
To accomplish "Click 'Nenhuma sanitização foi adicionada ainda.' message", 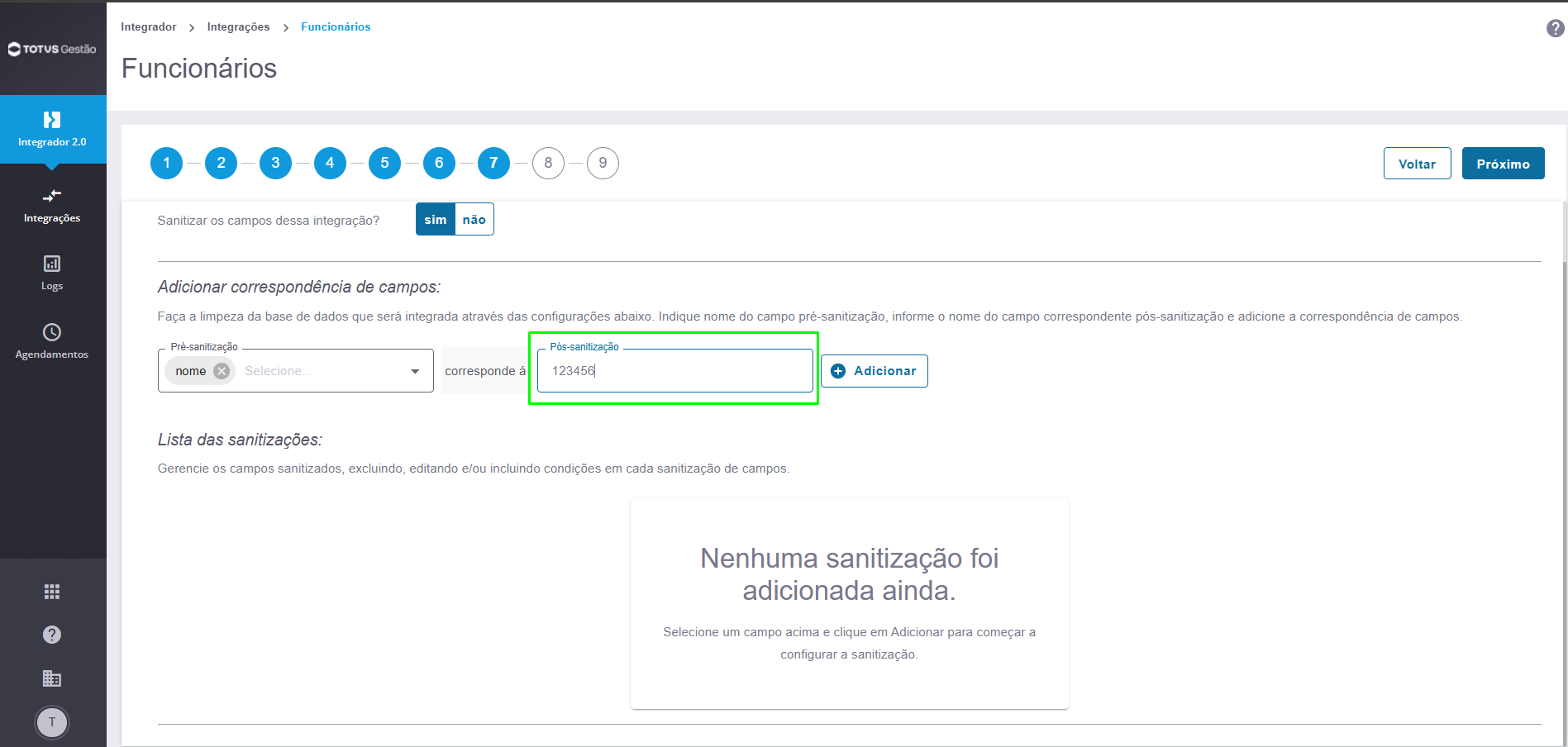I will [850, 574].
